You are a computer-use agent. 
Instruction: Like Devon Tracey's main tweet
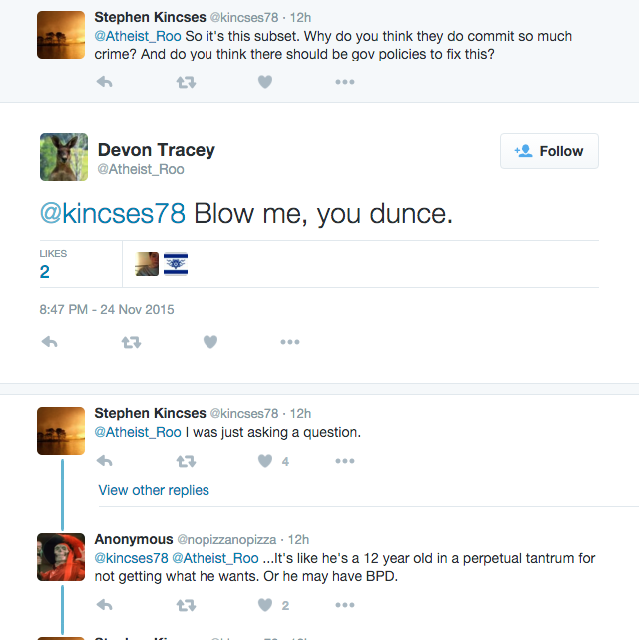(x=210, y=342)
